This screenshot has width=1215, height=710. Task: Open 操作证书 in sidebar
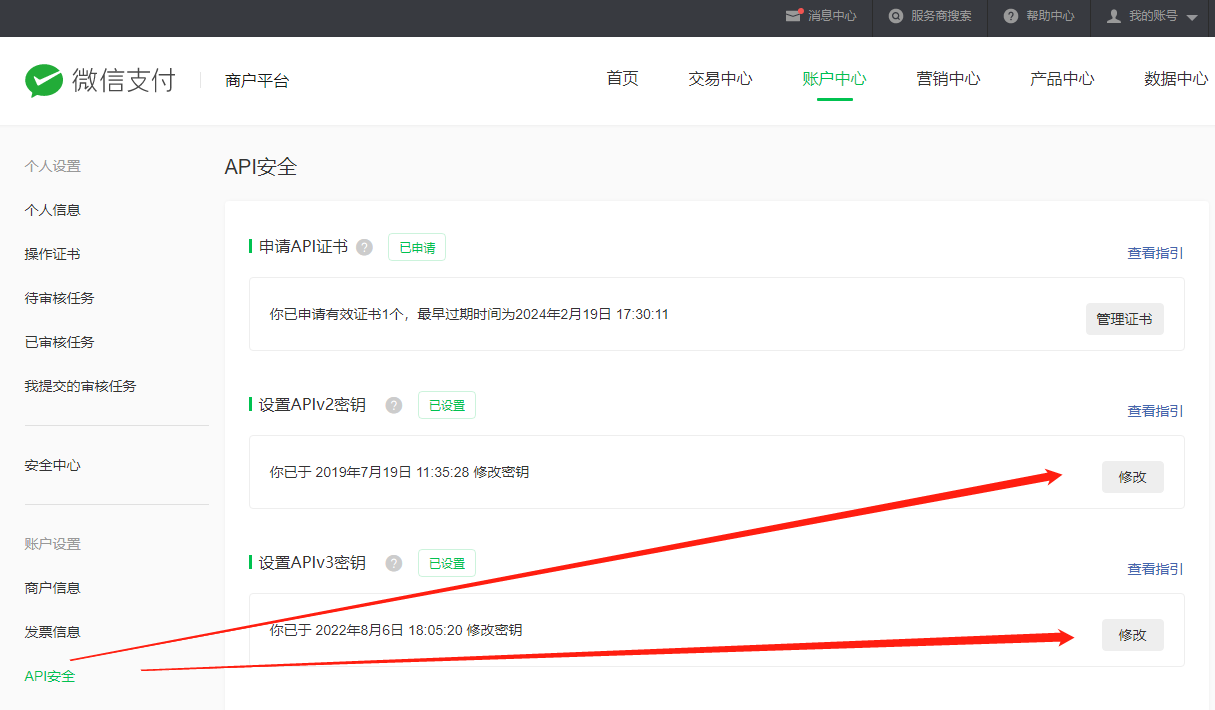pos(52,254)
